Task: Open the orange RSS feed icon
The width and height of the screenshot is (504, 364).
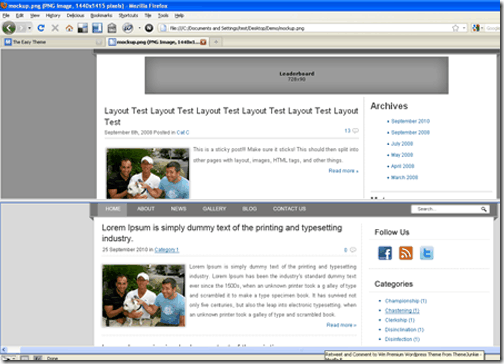Action: click(x=406, y=253)
